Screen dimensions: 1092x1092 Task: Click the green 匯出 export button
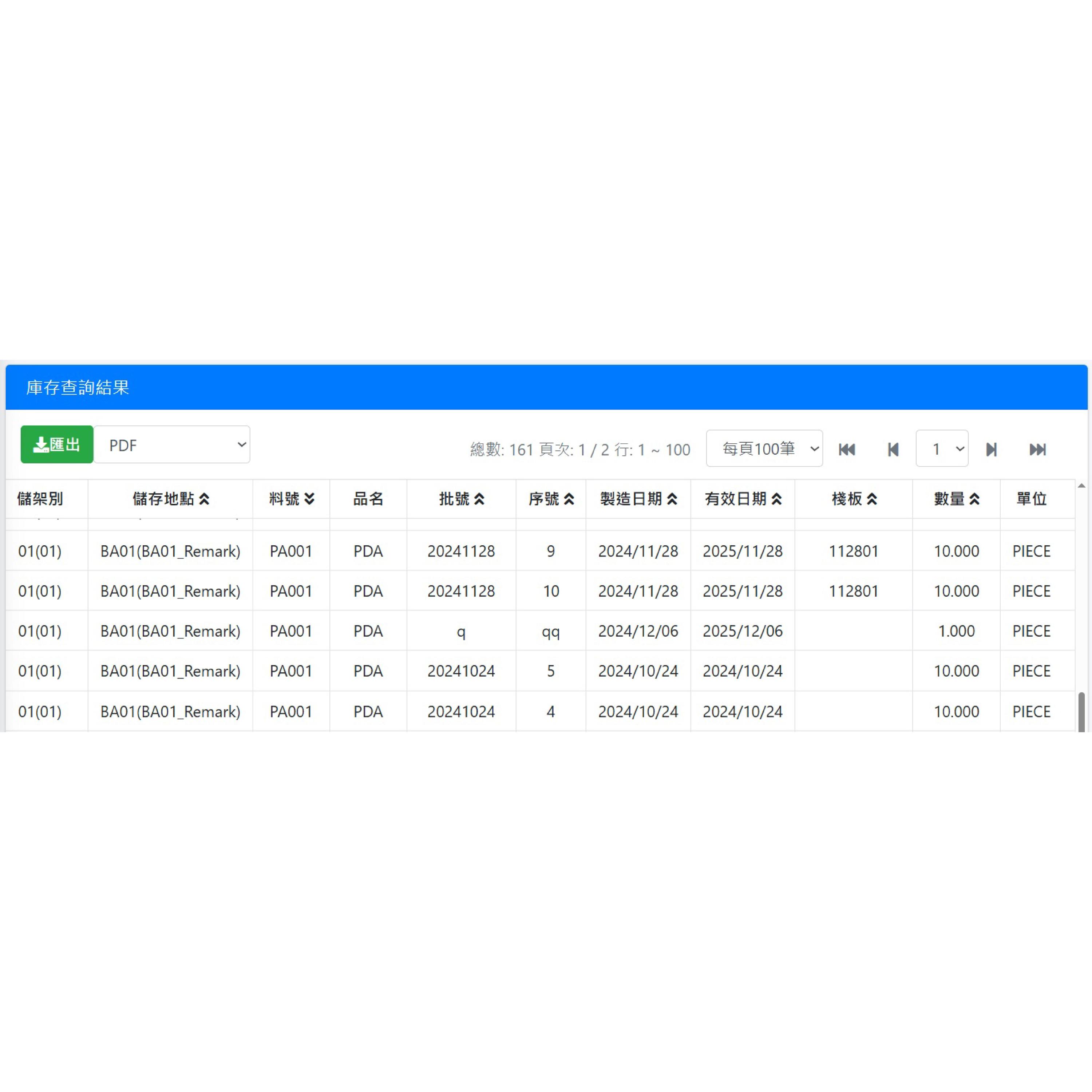click(56, 444)
